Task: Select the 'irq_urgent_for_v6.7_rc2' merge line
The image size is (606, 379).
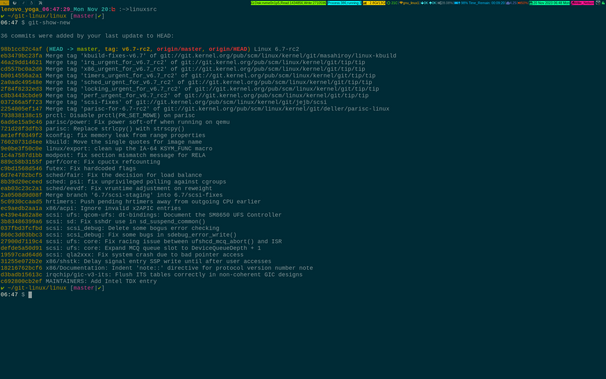Action: (183, 62)
